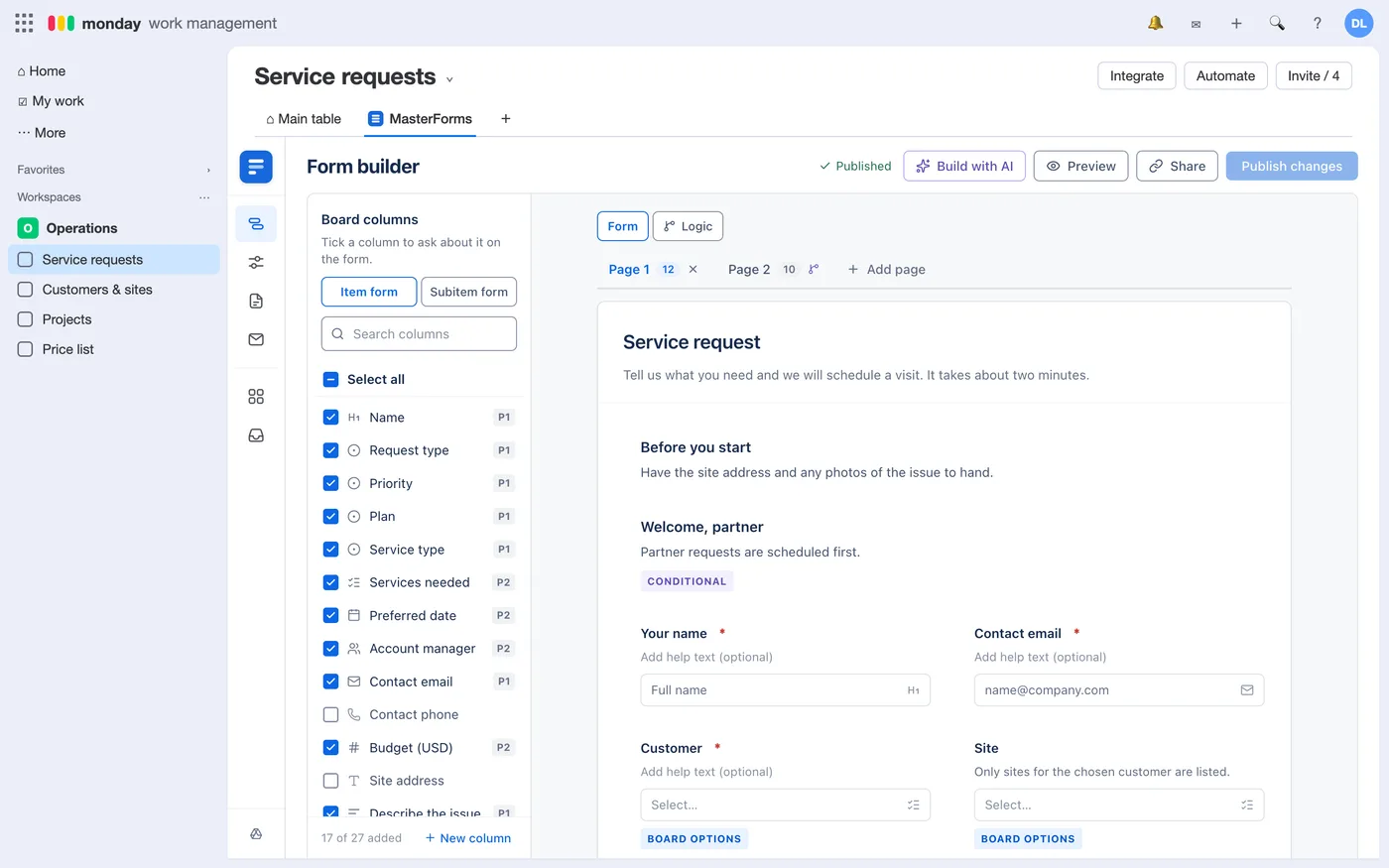Untick the Budget (USD) column checkbox

click(x=331, y=748)
